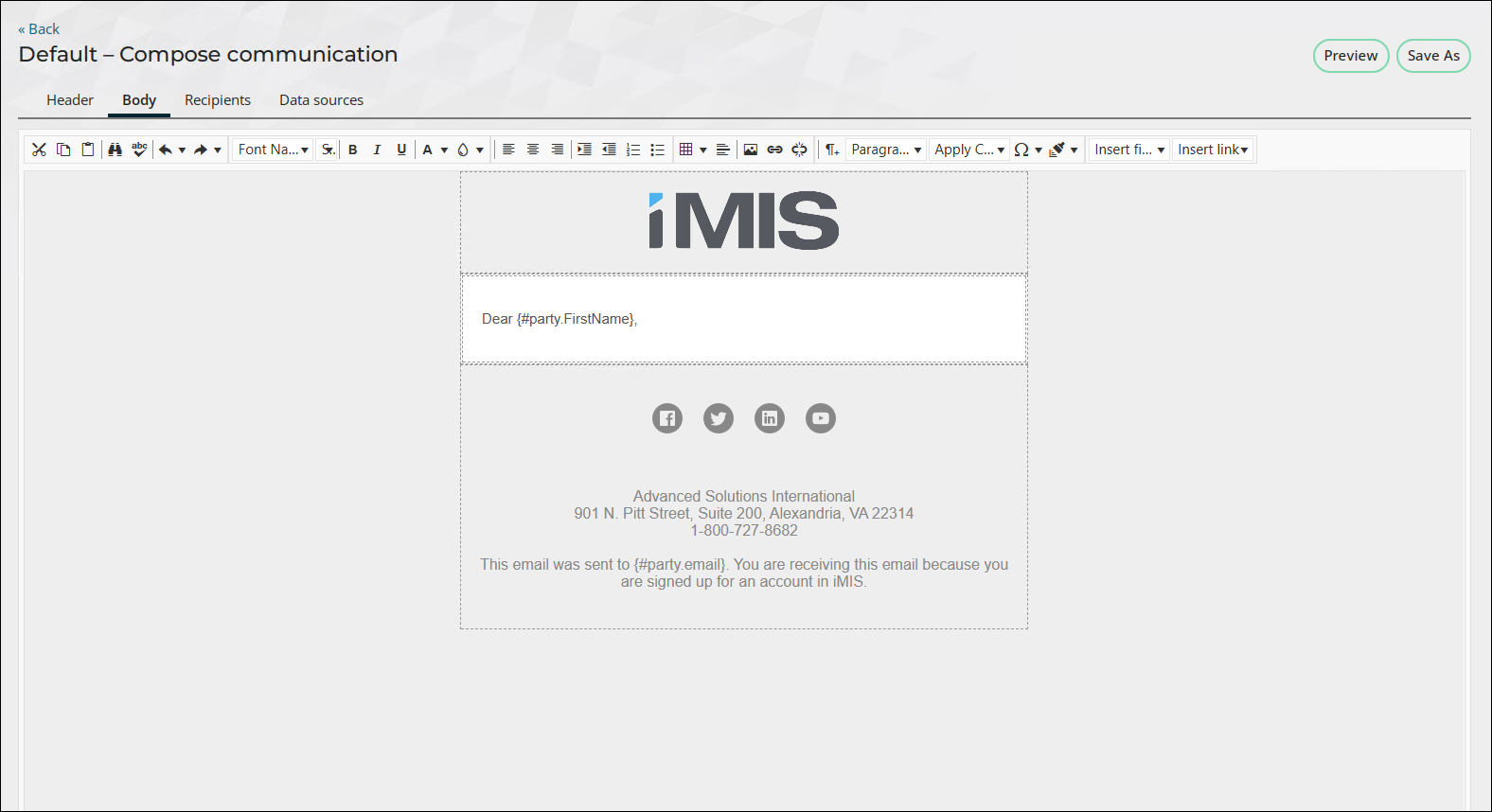This screenshot has width=1492, height=812.
Task: Click the strip formatting icon after Font Name
Action: tap(328, 150)
